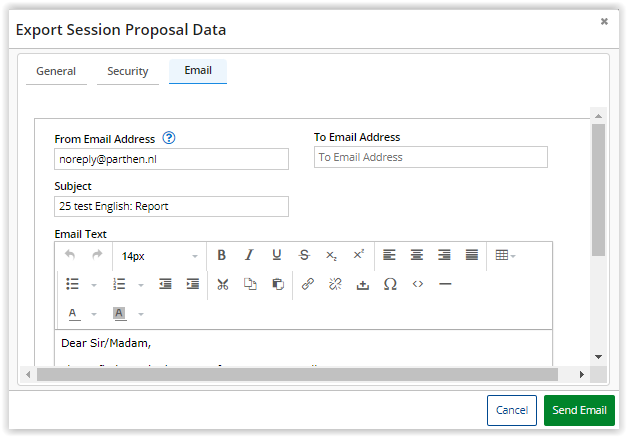Image resolution: width=627 pixels, height=437 pixels.
Task: Expand the table insert dropdown
Action: pos(513,256)
